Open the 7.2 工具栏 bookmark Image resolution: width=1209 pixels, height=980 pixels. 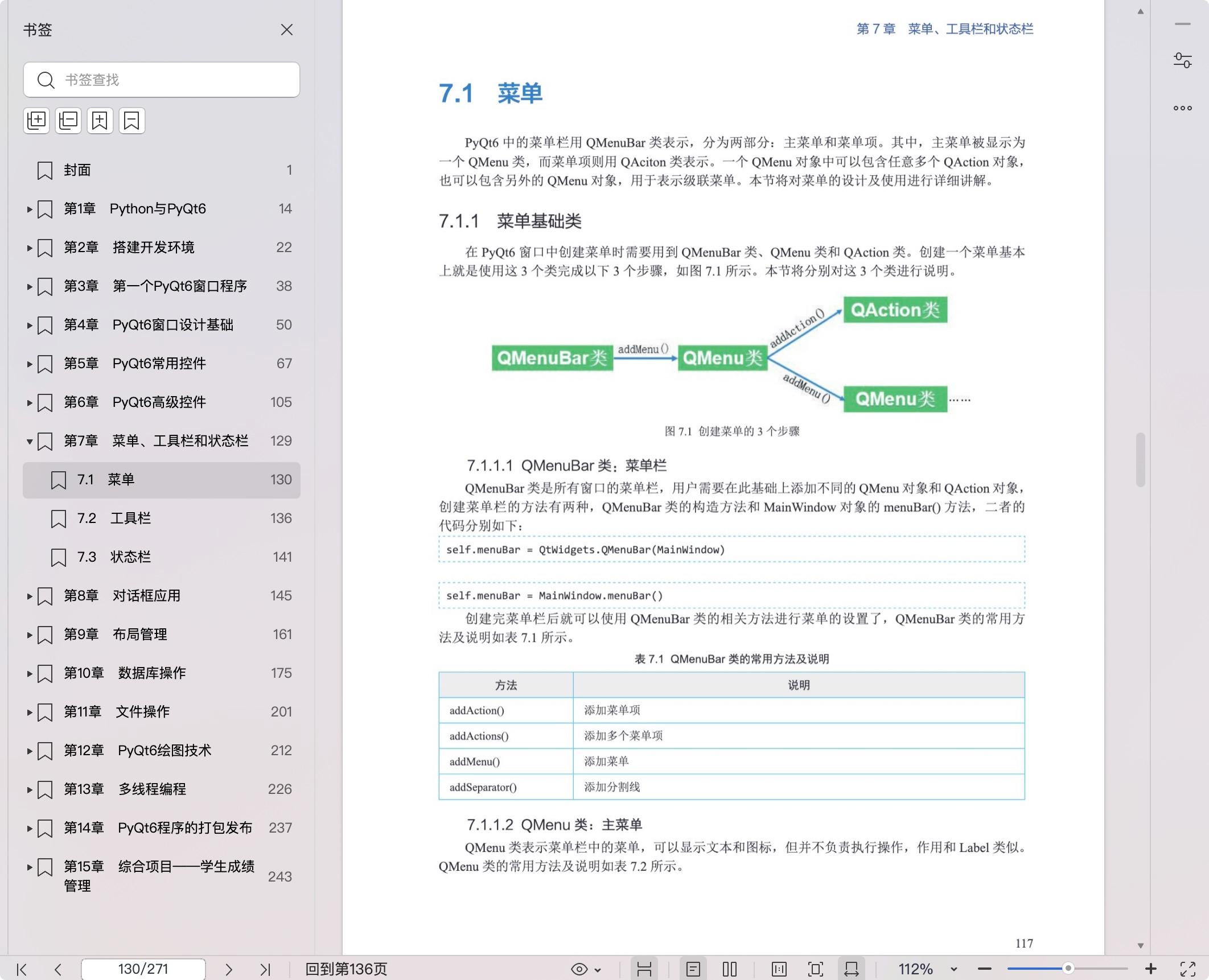pyautogui.click(x=162, y=518)
